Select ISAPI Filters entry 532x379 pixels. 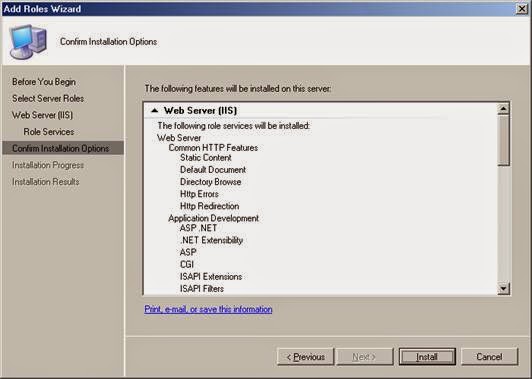point(202,289)
